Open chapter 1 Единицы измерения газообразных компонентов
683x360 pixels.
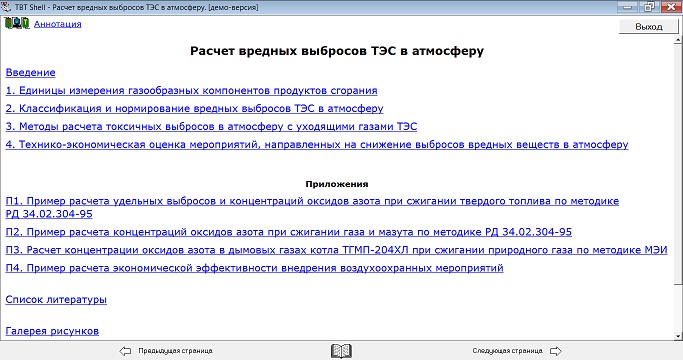click(191, 91)
